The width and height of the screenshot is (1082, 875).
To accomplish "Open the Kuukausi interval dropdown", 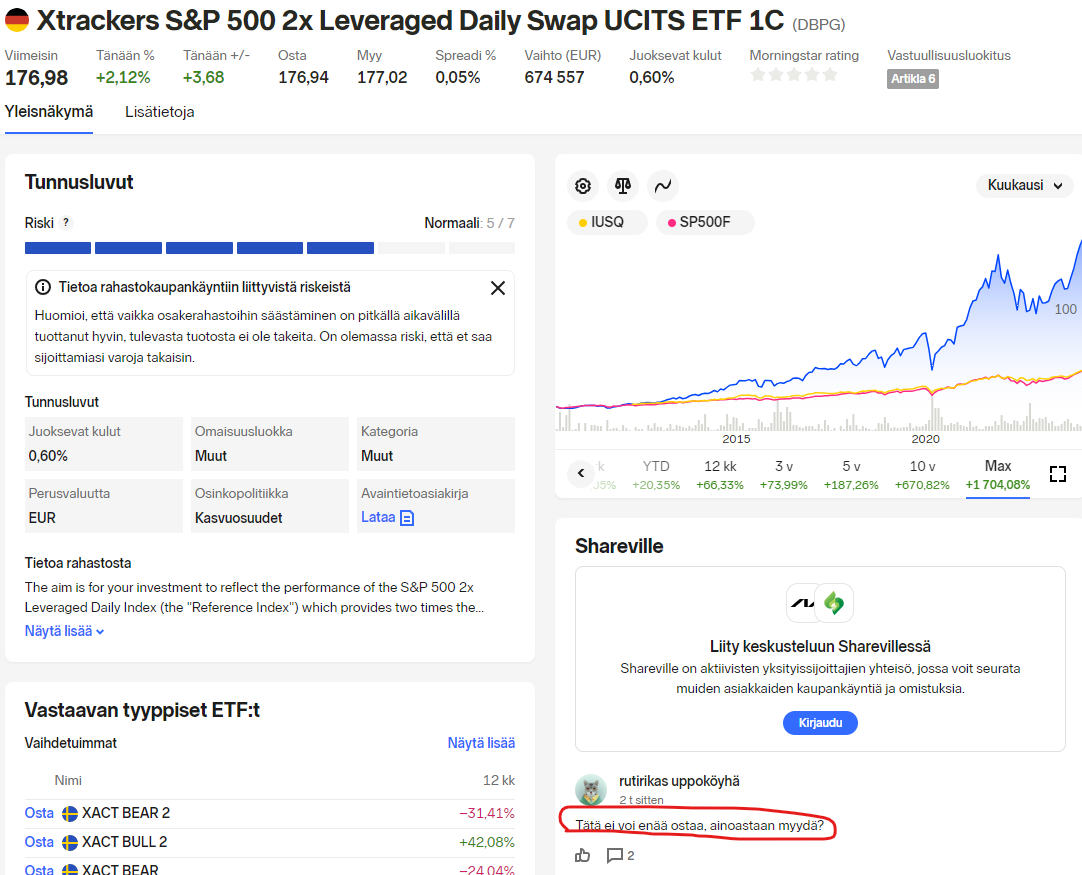I will 1024,185.
